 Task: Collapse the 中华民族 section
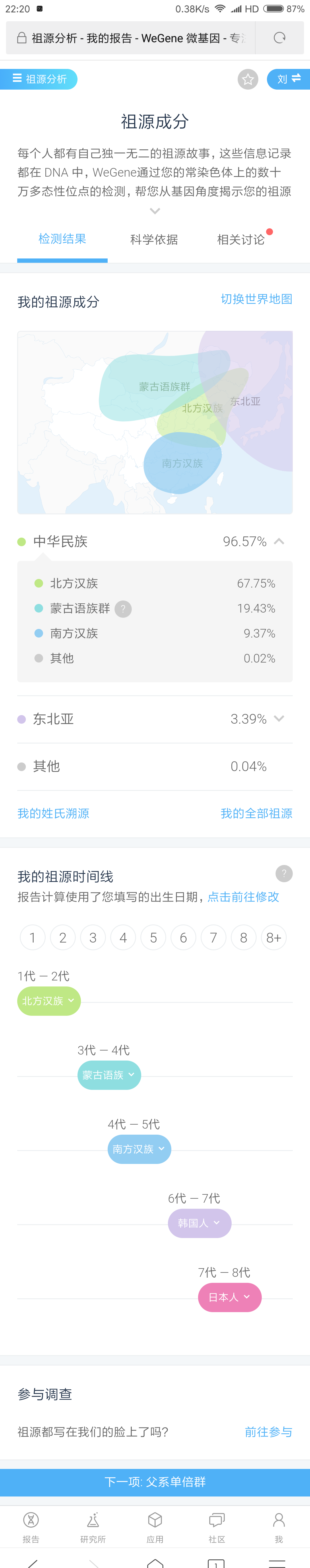point(279,541)
